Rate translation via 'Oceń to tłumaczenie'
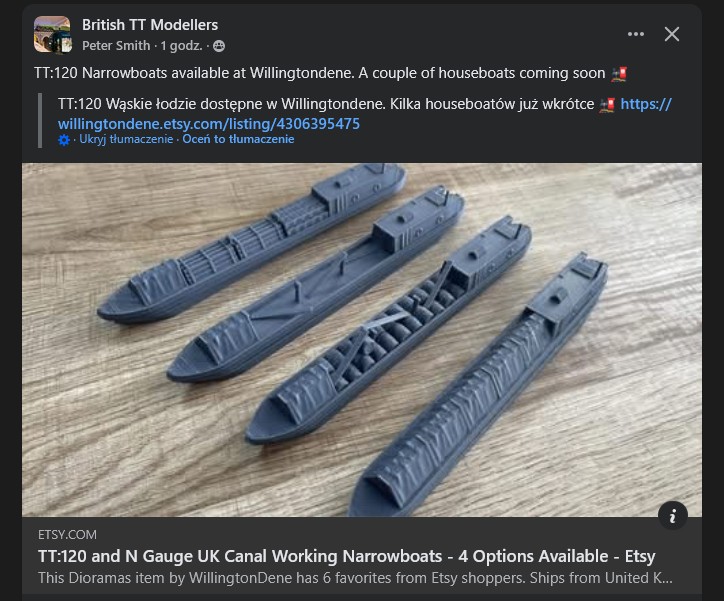The height and width of the screenshot is (601, 724). [x=238, y=139]
